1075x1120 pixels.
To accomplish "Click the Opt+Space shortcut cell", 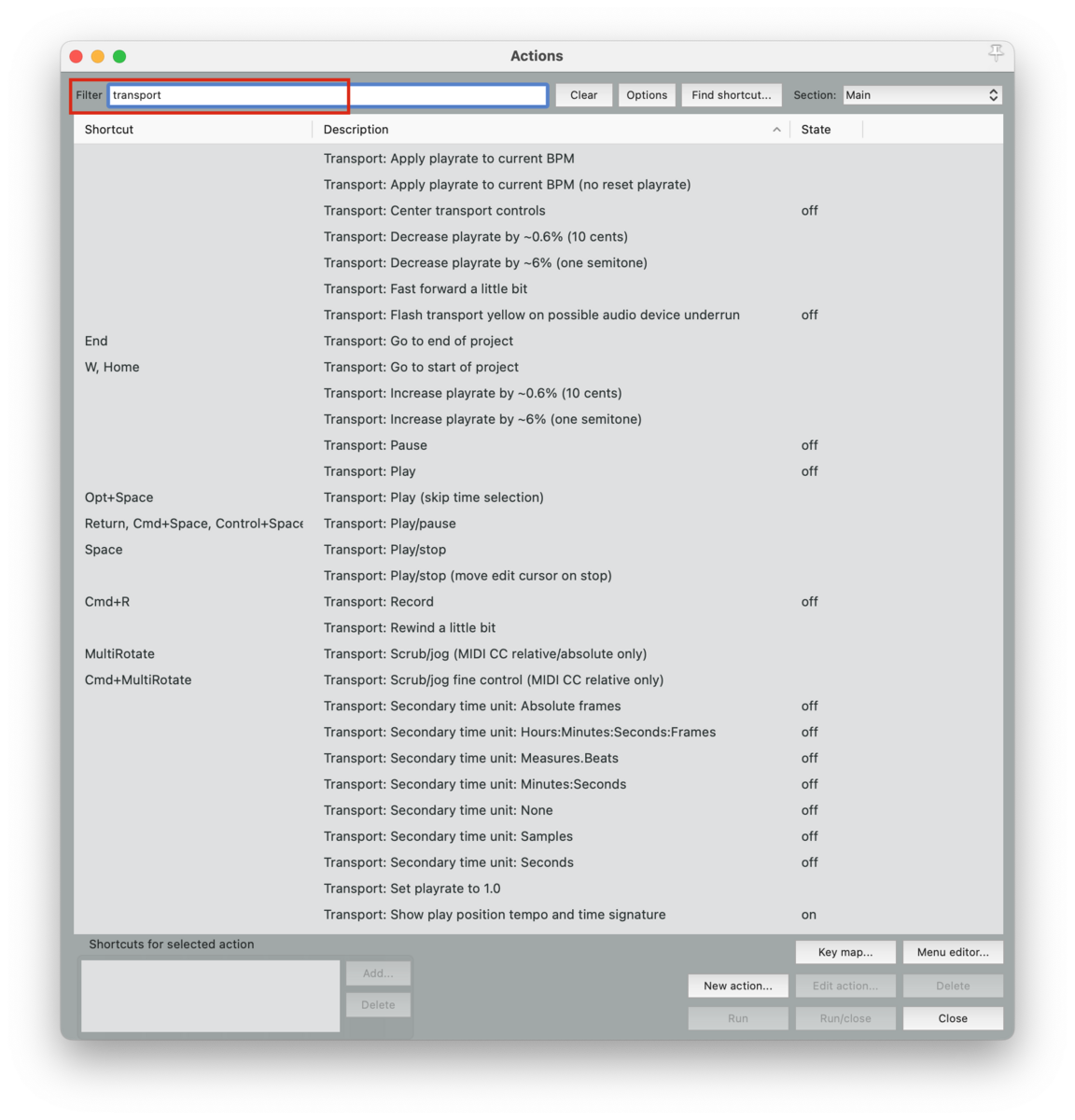I will [119, 498].
